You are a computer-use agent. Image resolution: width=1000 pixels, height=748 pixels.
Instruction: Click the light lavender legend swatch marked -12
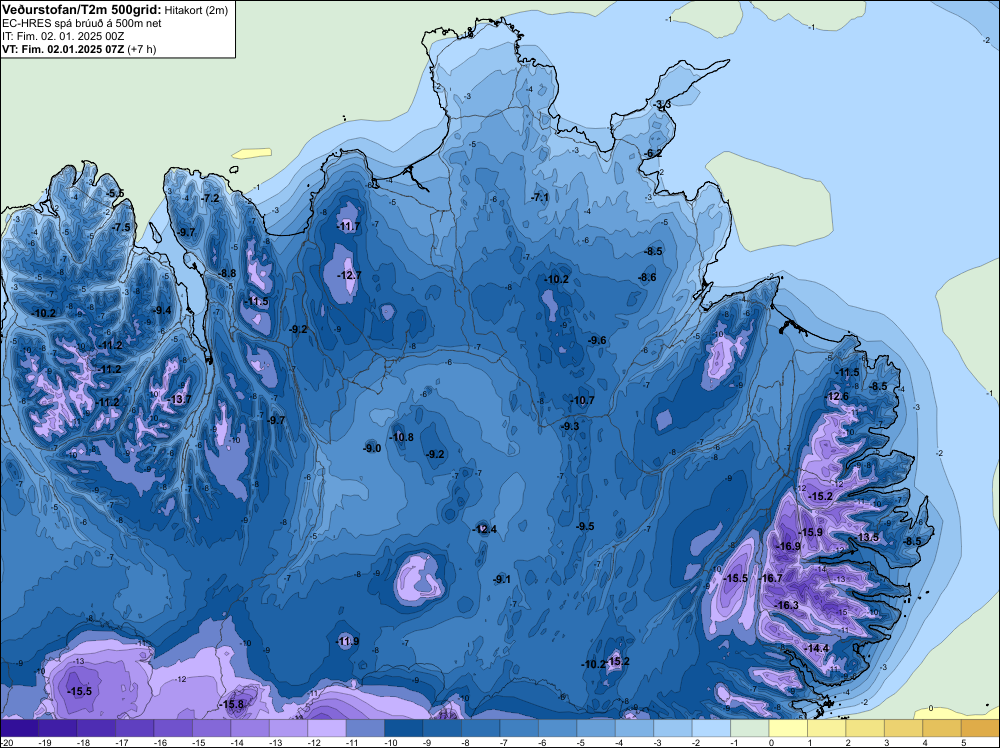coord(327,728)
